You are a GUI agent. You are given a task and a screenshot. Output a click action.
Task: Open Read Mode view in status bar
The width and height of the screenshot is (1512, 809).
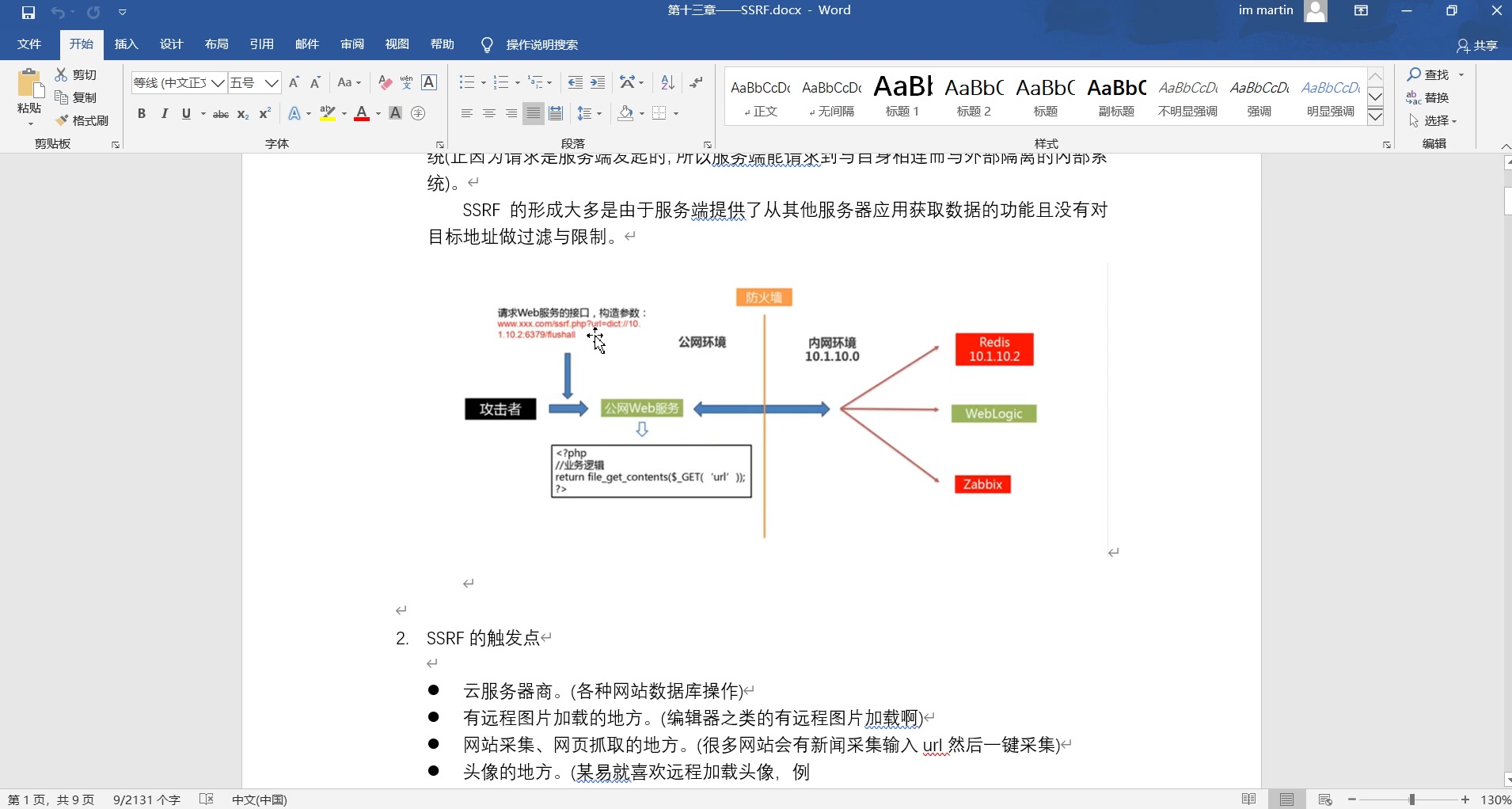point(1249,800)
